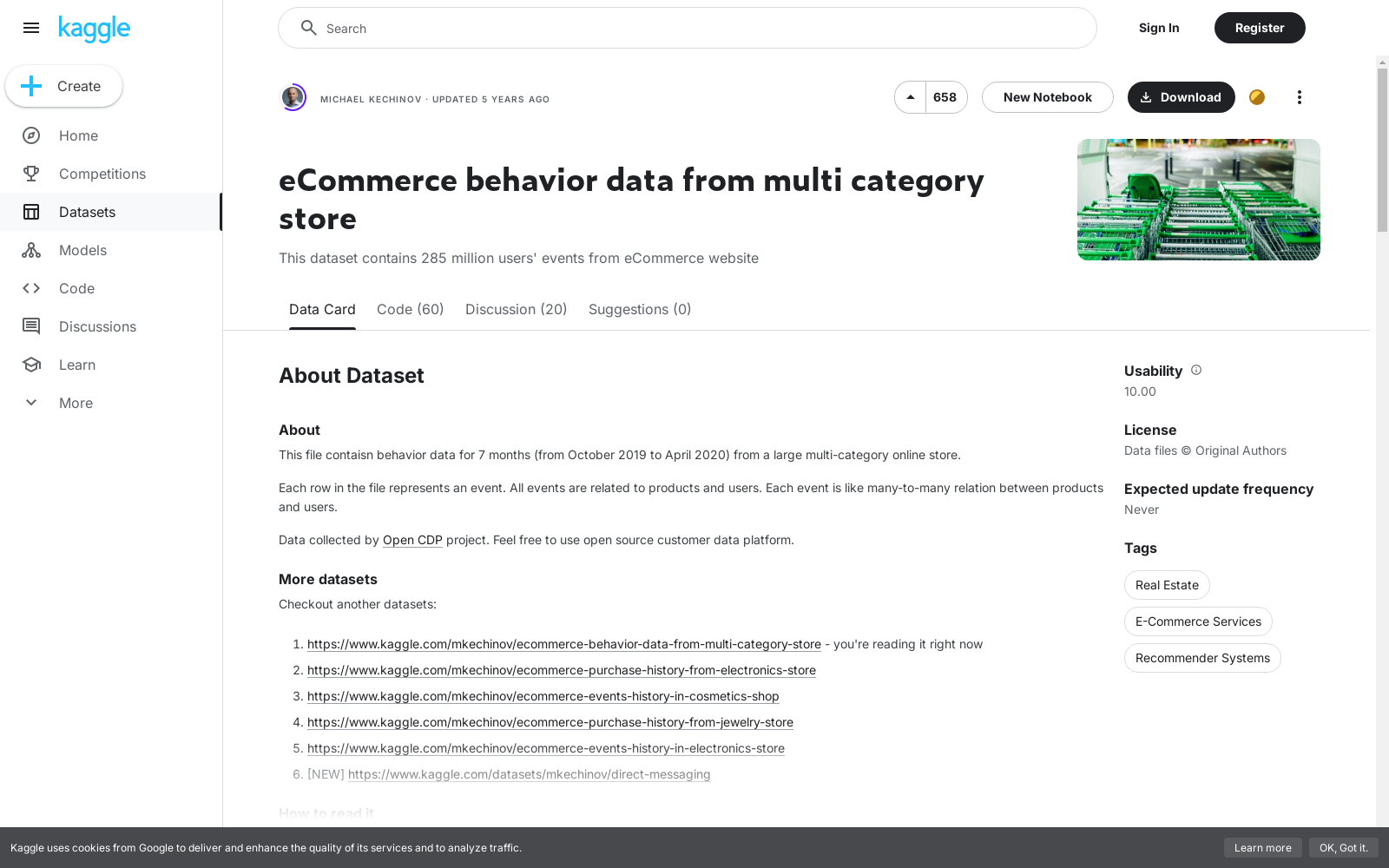Click the Usability info icon
This screenshot has height=868, width=1389.
[1195, 370]
